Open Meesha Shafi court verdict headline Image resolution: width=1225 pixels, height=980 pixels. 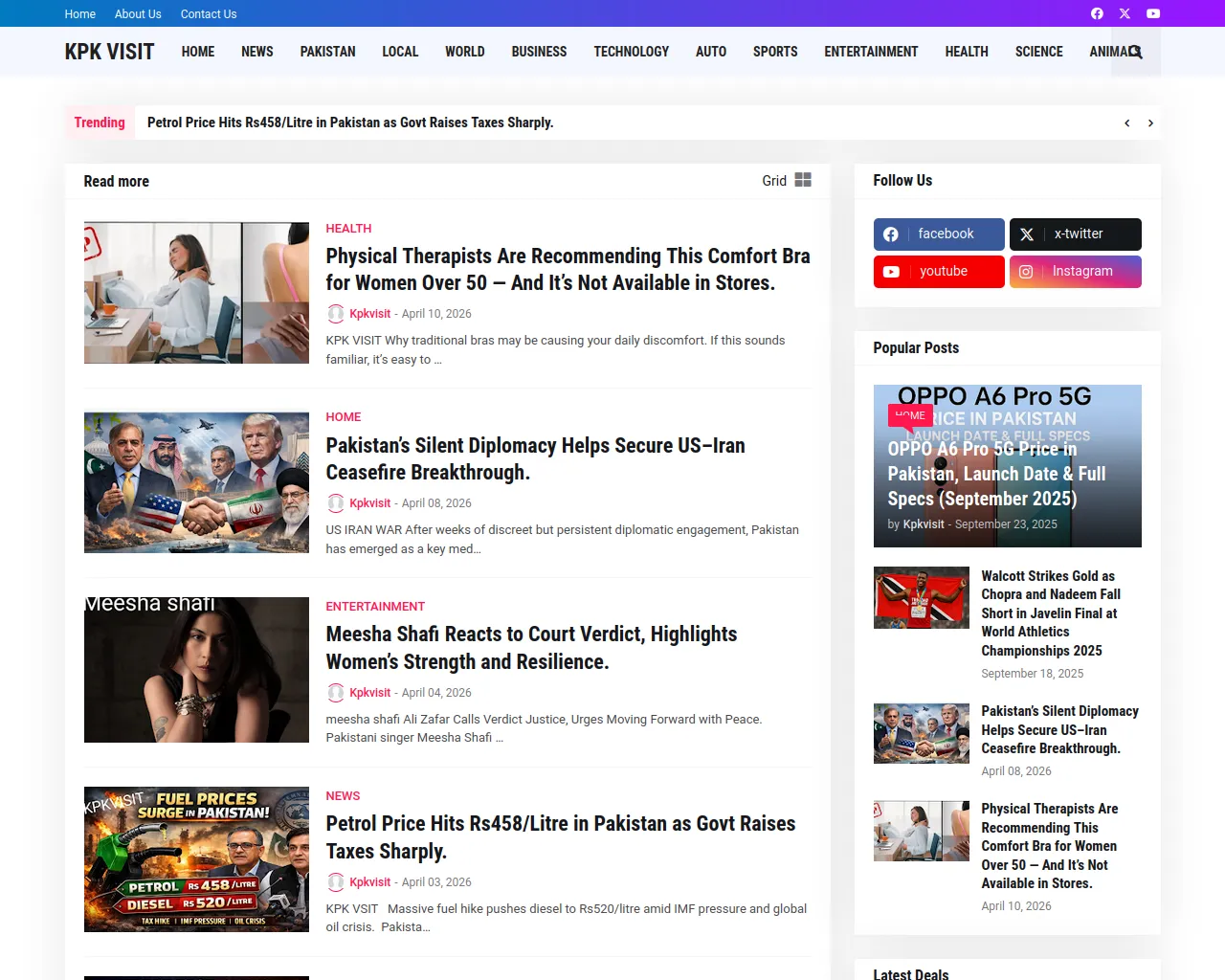pos(531,648)
